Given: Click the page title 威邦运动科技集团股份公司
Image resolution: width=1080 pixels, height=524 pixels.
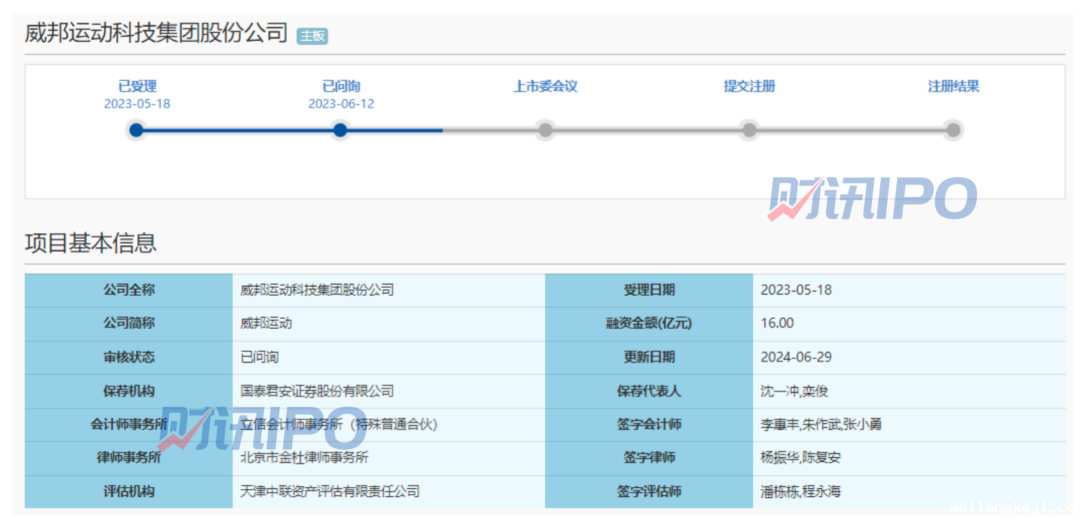Looking at the screenshot, I should [156, 32].
